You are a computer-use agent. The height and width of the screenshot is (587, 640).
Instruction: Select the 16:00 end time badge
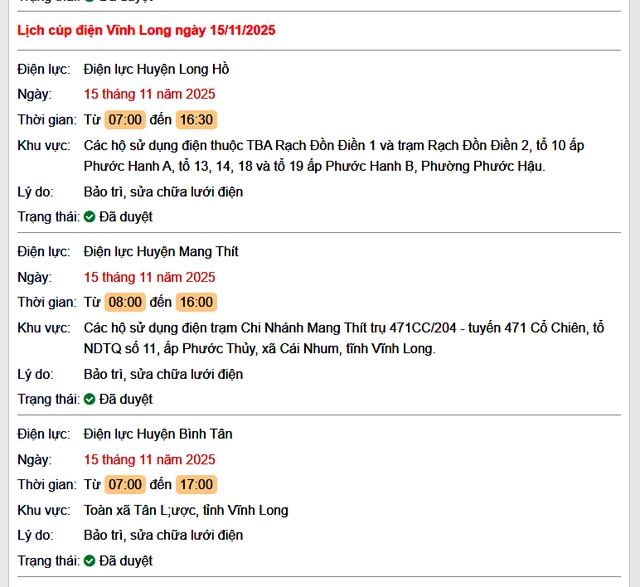click(x=196, y=302)
